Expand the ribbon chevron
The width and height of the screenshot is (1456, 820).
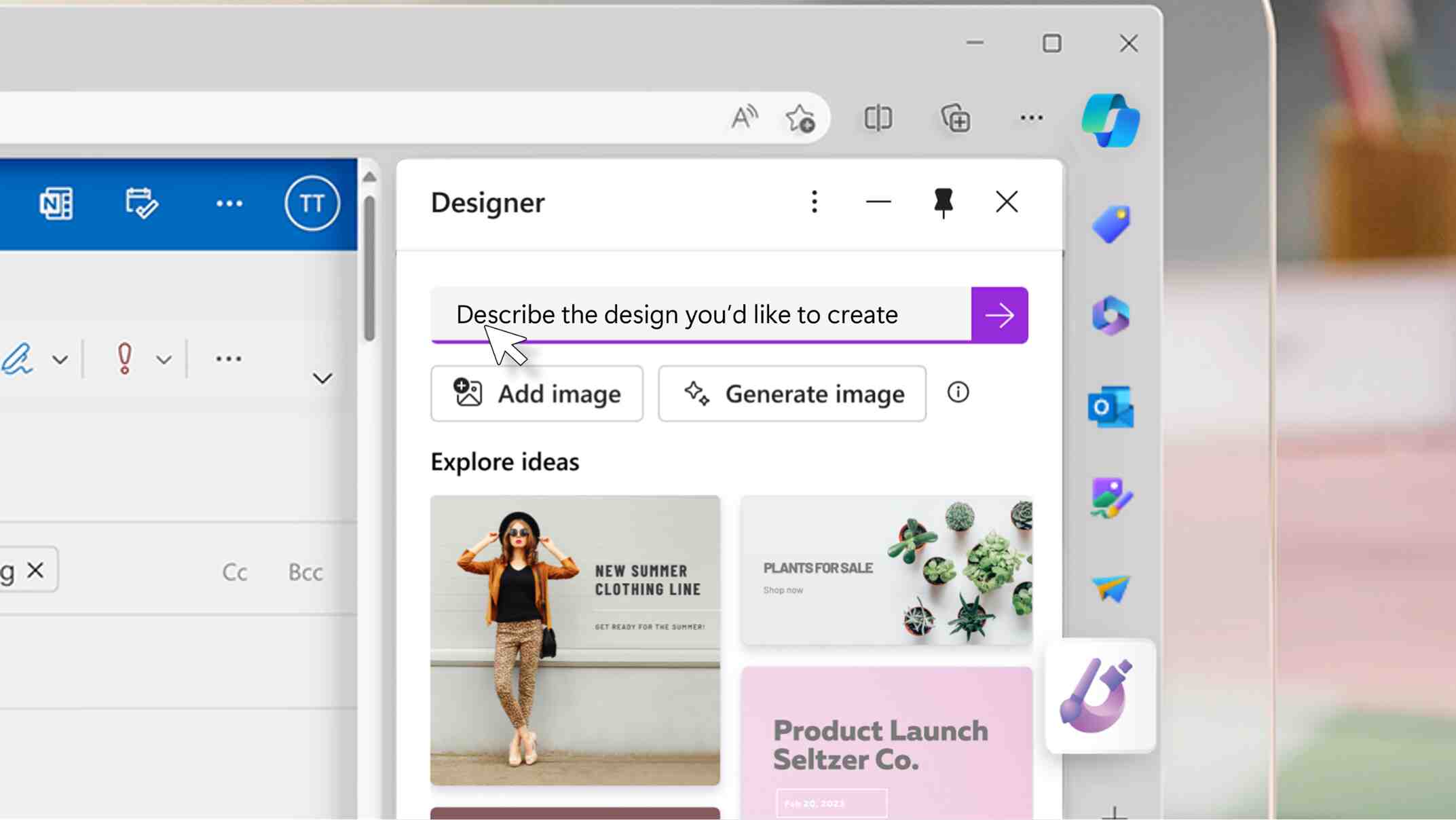tap(322, 378)
